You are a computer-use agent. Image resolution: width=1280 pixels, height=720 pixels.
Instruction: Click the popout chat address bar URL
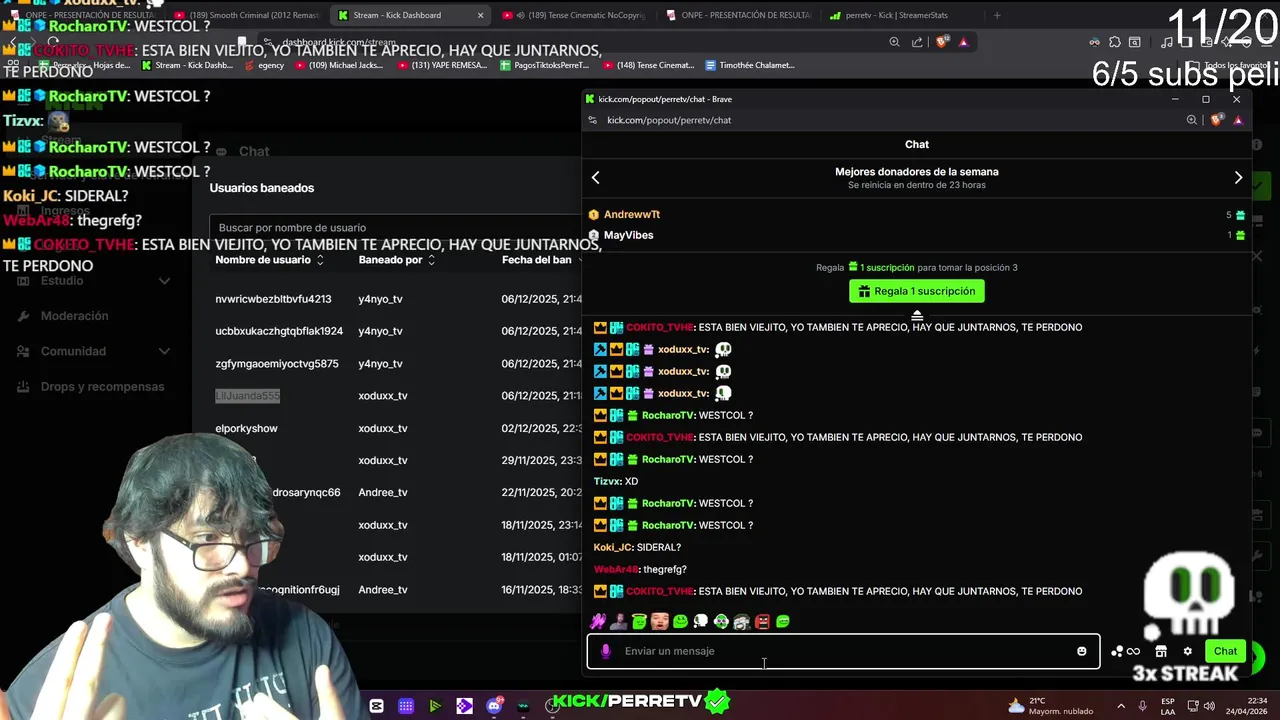click(x=669, y=120)
